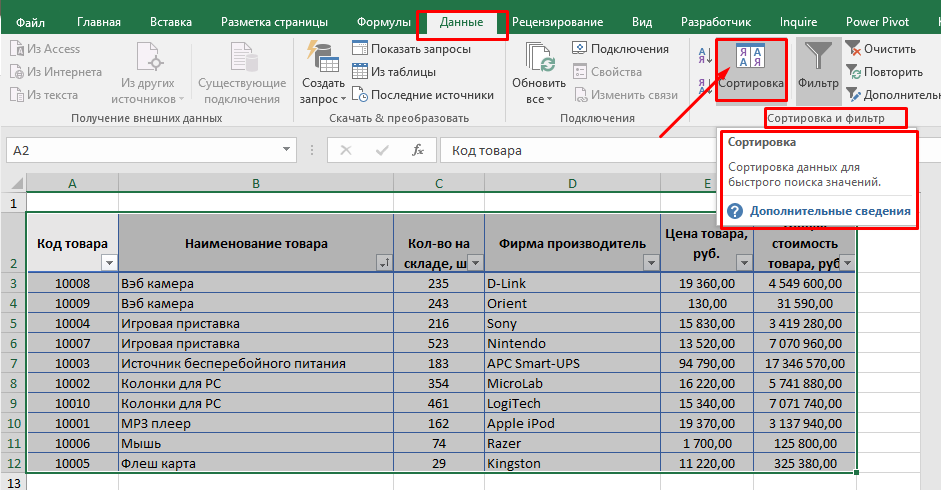Switch to the Inquire tab
941x490 pixels.
point(798,22)
